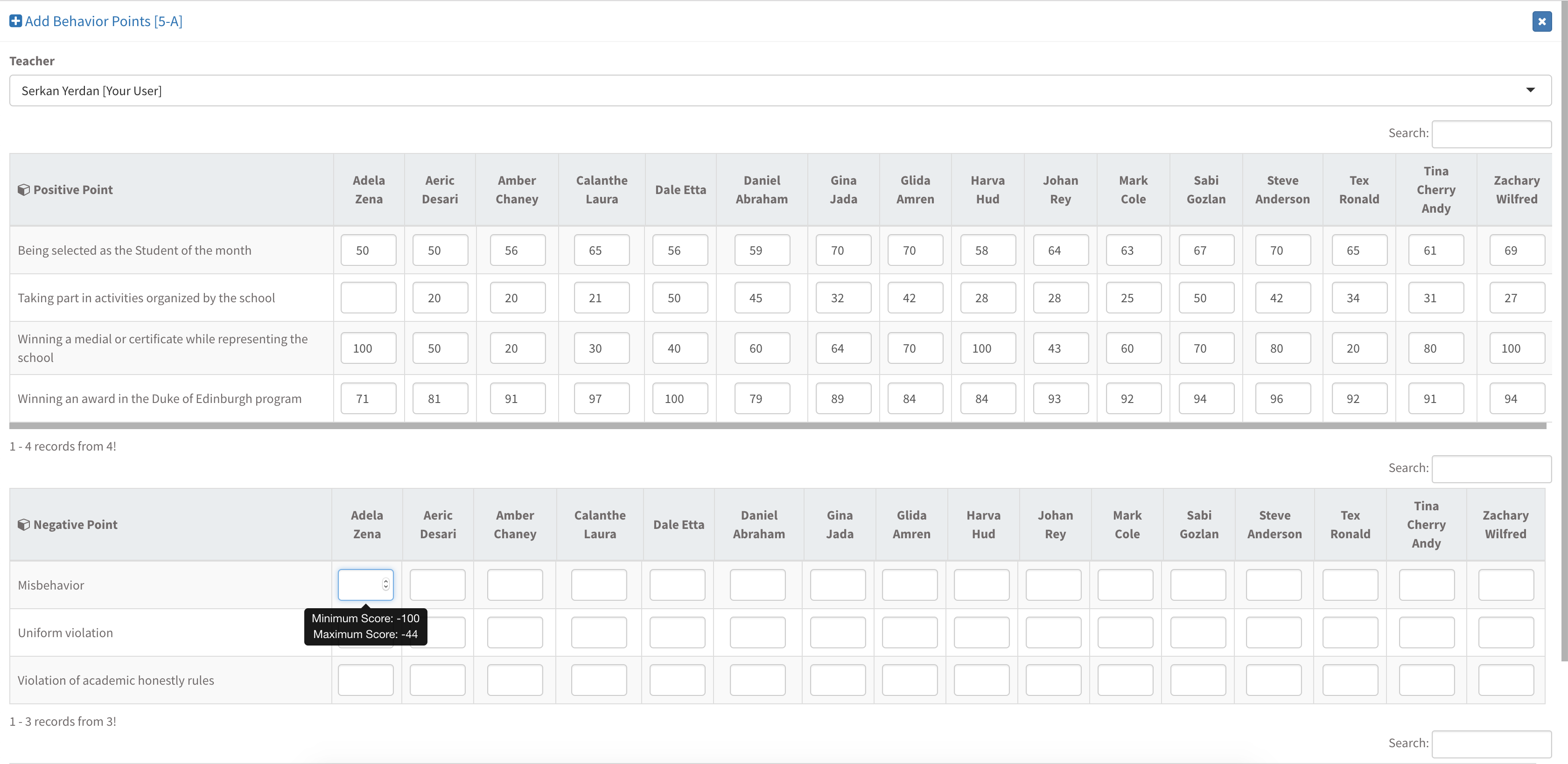
Task: Click the '1 - 4 records from 4!' text
Action: (x=63, y=446)
